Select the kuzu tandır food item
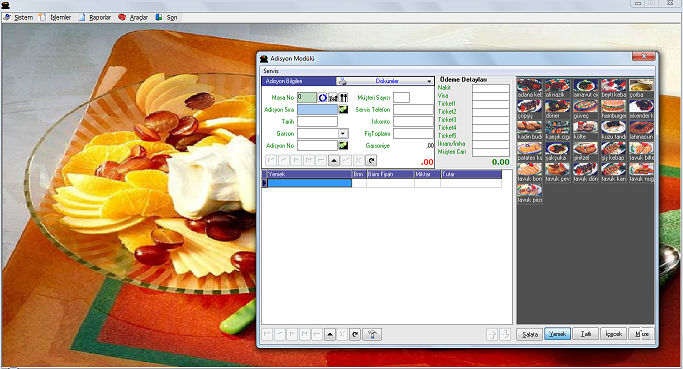 click(x=613, y=131)
